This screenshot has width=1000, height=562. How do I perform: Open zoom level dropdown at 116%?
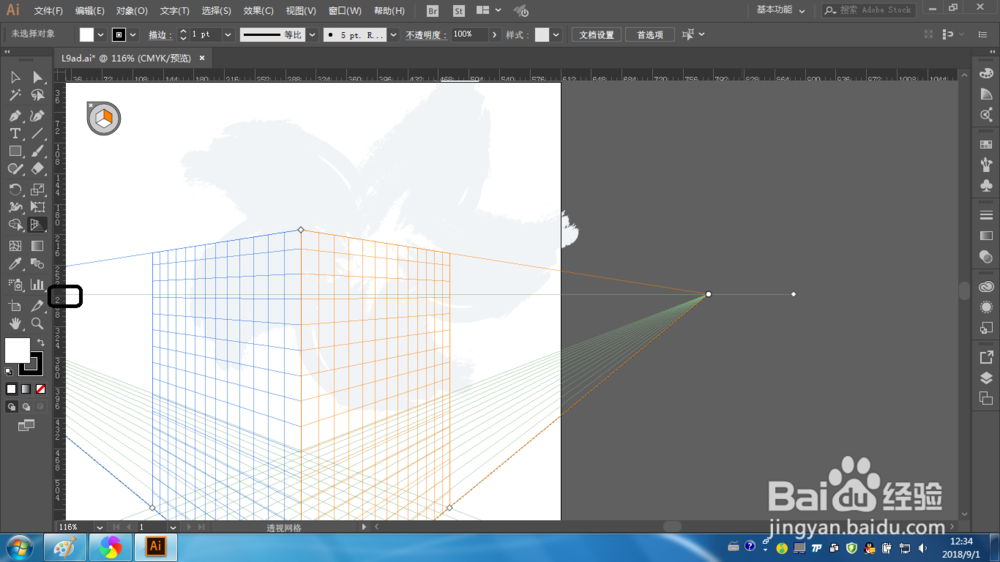tap(99, 528)
